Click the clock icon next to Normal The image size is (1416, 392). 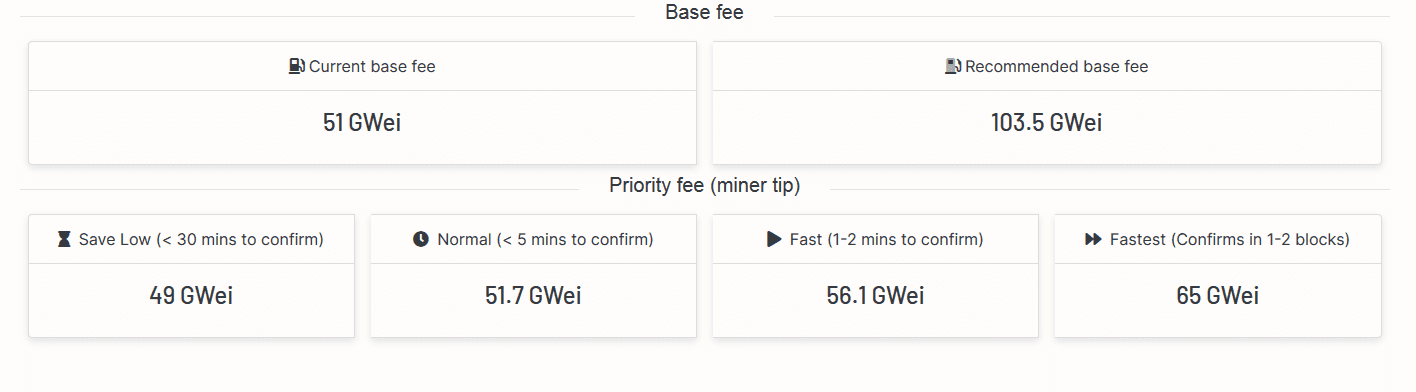pos(421,240)
